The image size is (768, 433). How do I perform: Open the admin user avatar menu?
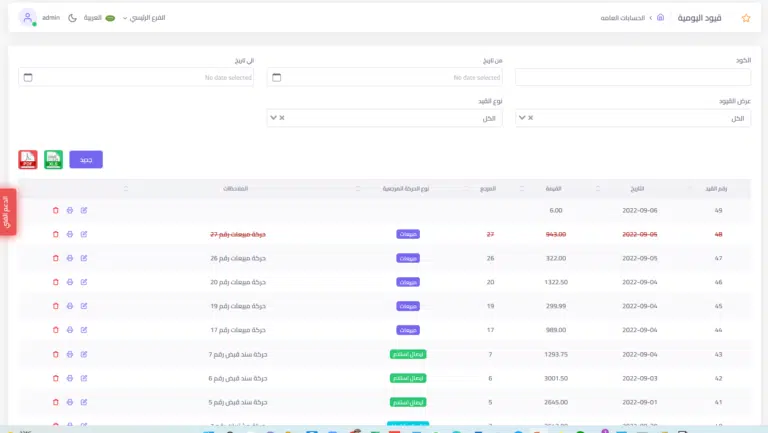tap(27, 18)
